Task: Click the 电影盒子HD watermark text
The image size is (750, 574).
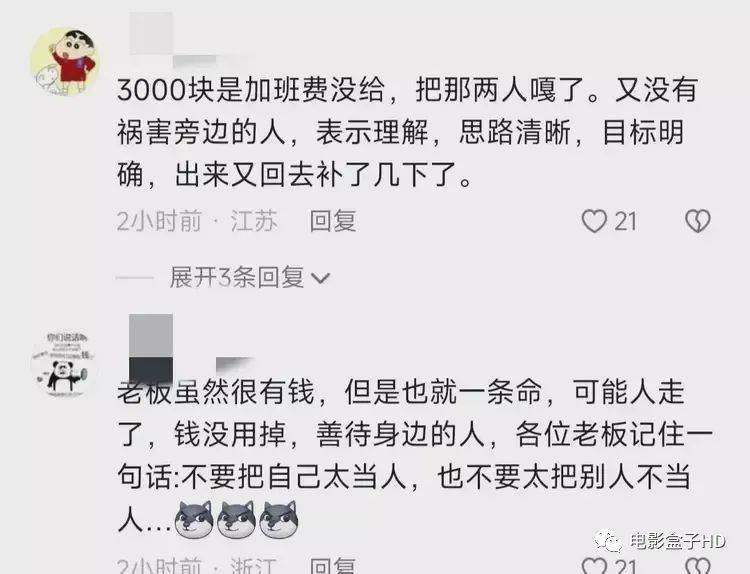Action: click(x=677, y=541)
